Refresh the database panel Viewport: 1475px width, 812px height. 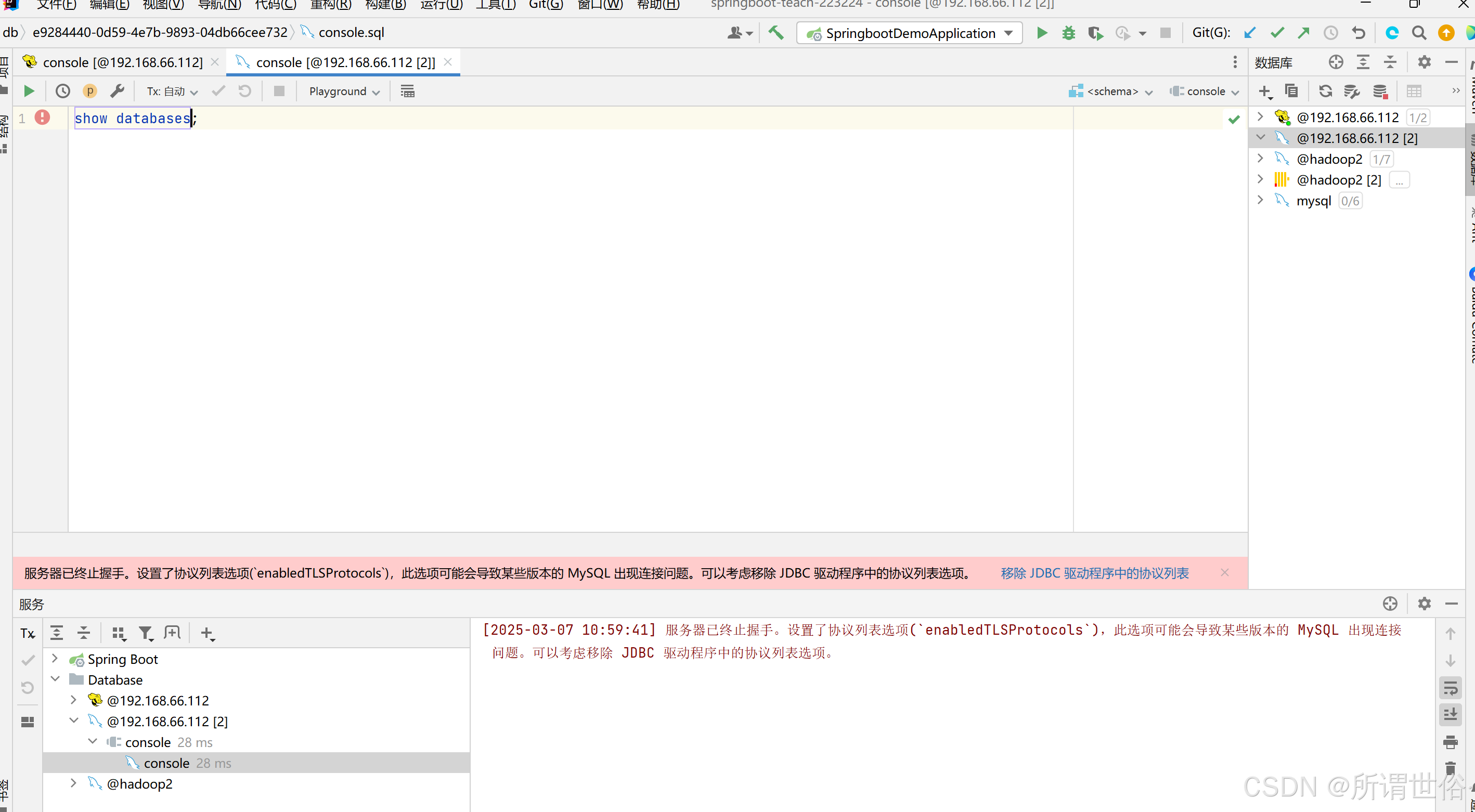pos(1325,91)
